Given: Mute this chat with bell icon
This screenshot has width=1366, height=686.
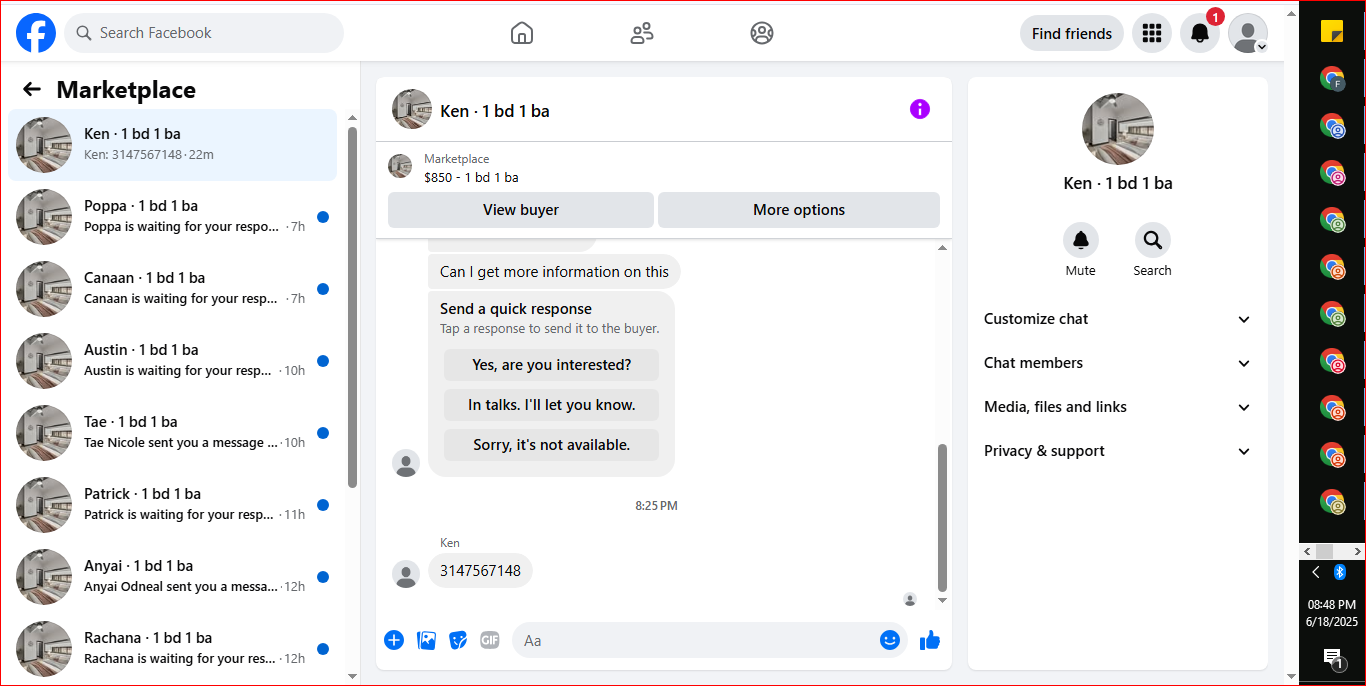Looking at the screenshot, I should [x=1080, y=240].
